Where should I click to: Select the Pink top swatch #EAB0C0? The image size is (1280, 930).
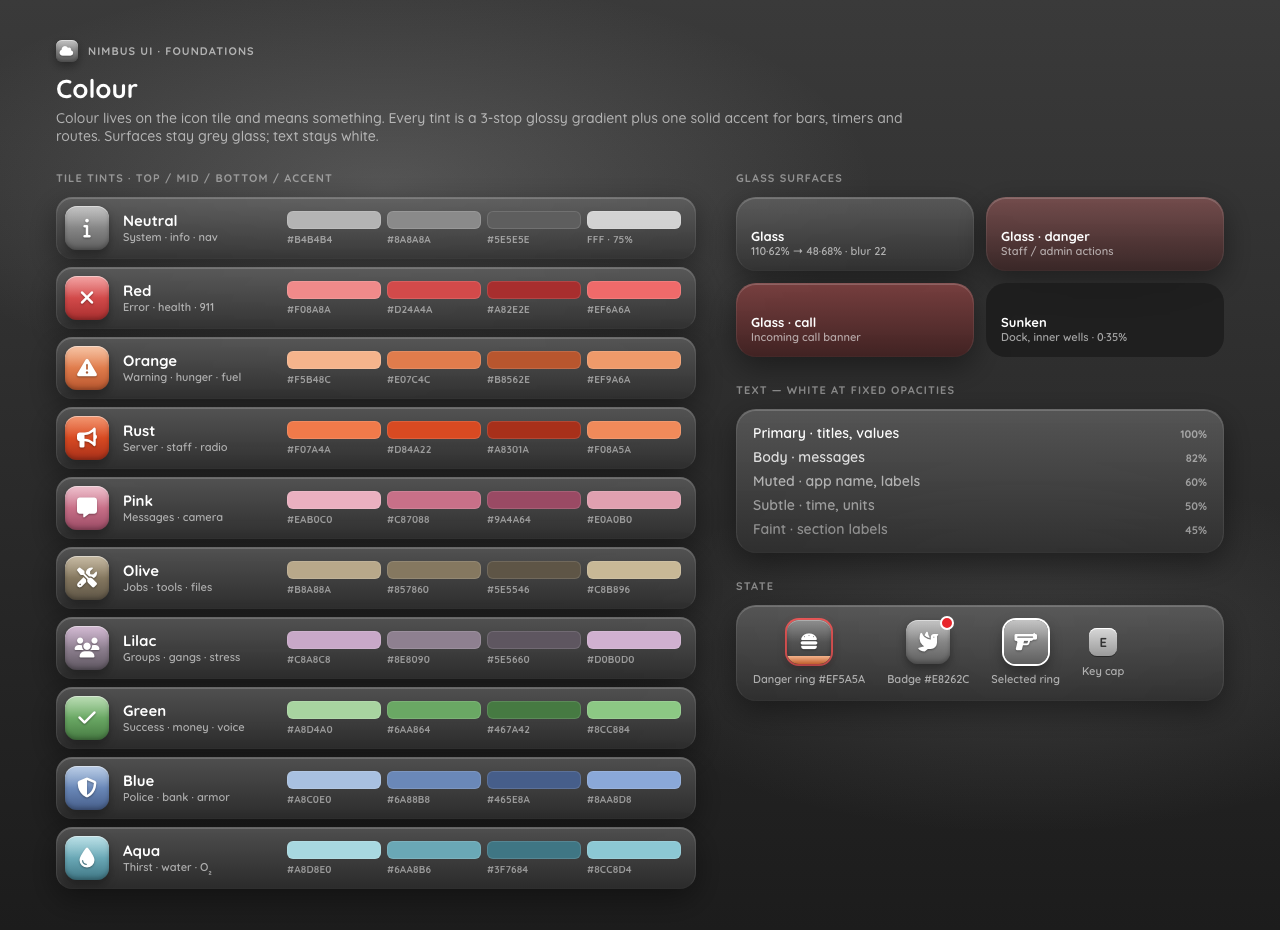click(334, 500)
